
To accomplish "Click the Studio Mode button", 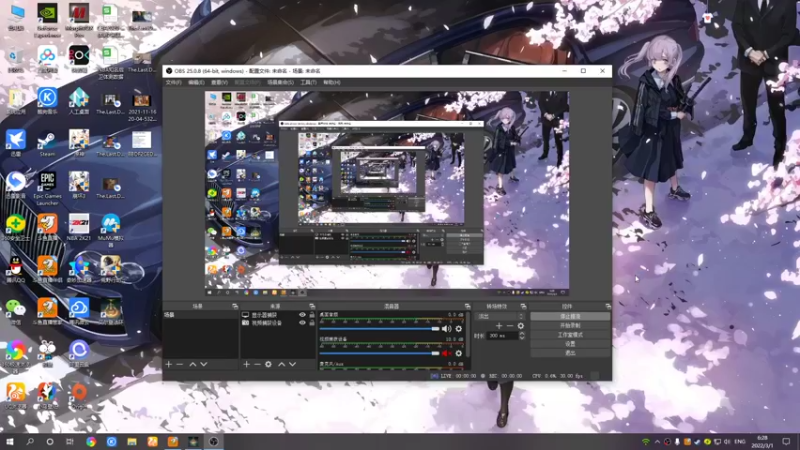I will point(570,335).
